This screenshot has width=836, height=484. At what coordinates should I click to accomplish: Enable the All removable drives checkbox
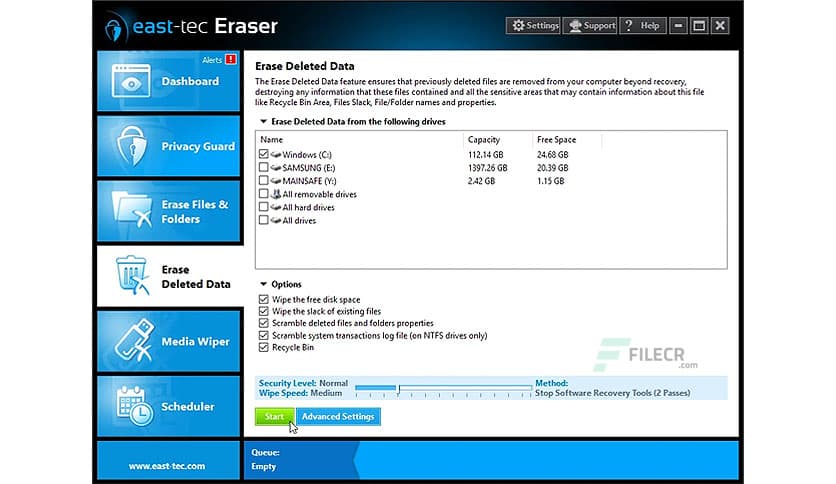[x=263, y=193]
